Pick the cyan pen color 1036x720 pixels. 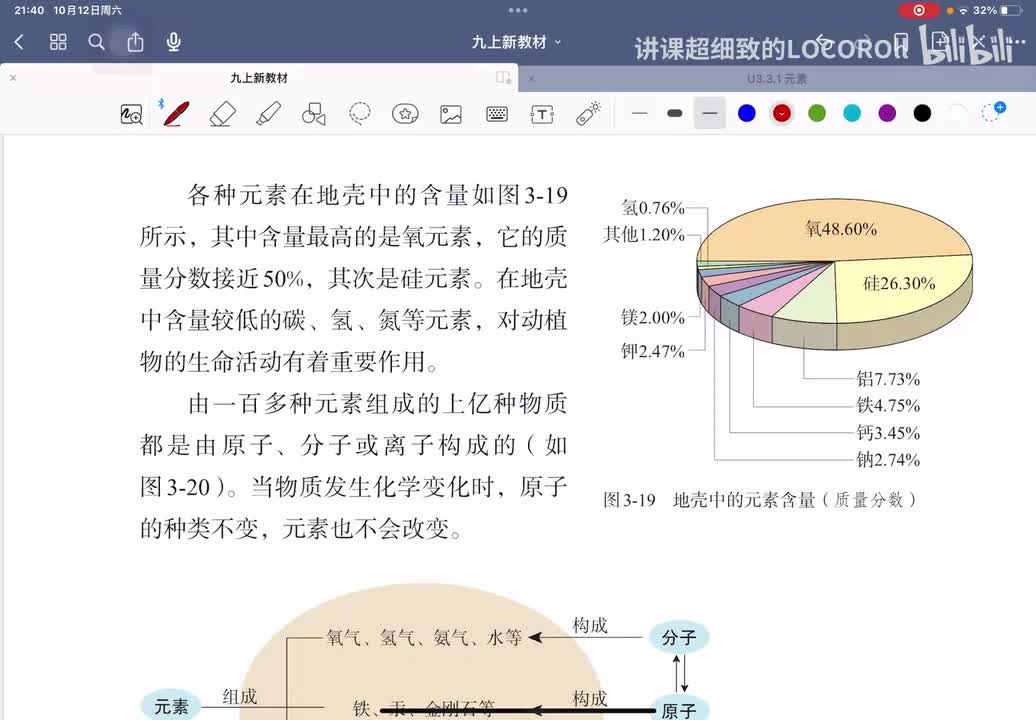click(852, 114)
